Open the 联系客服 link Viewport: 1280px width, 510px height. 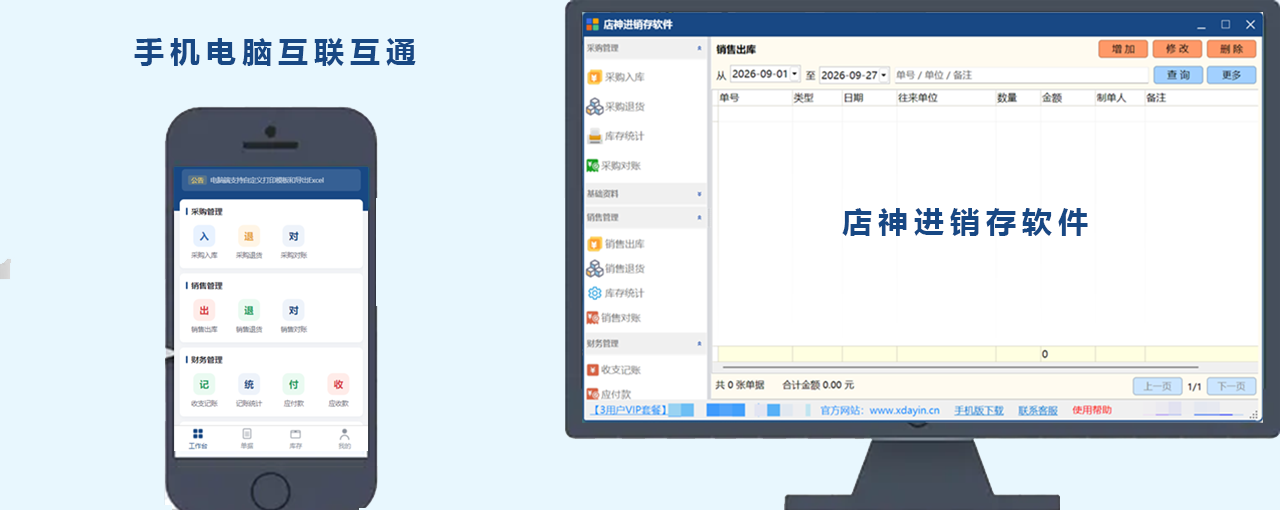click(x=1038, y=410)
